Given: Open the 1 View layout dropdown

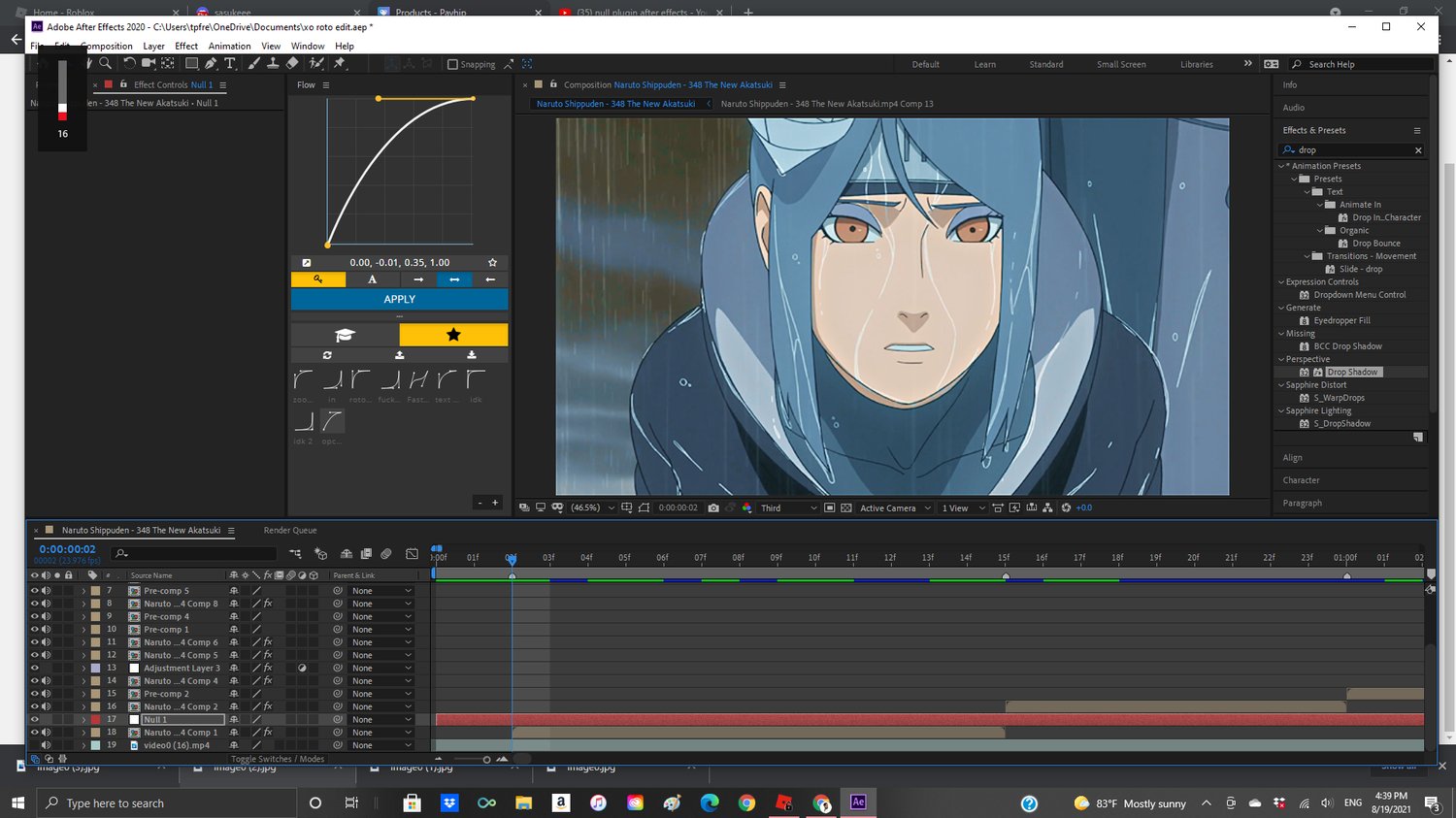Looking at the screenshot, I should (x=963, y=507).
